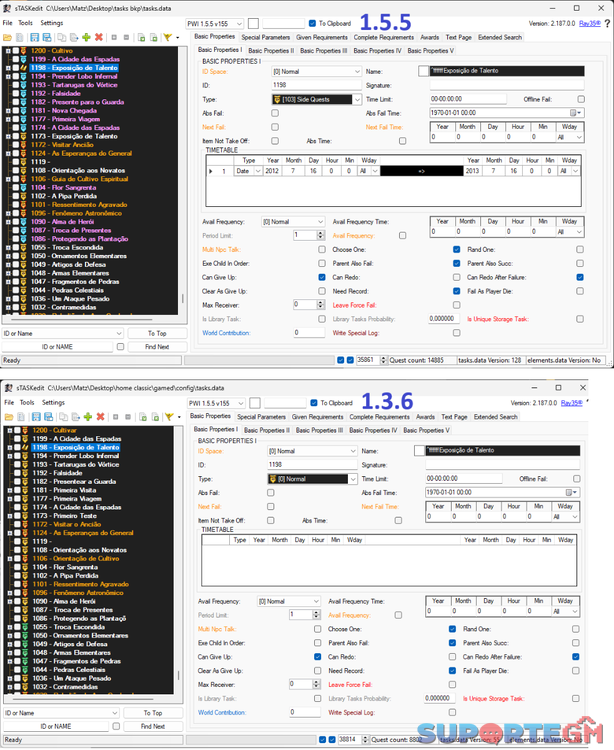
Task: Toggle Can Redo After Failure in bottom window
Action: click(576, 656)
